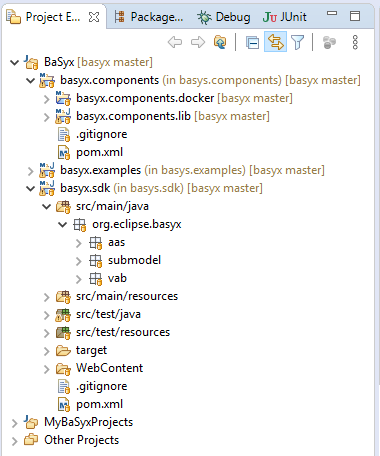The width and height of the screenshot is (380, 456).
Task: Expand the vab package
Action: (x=78, y=279)
